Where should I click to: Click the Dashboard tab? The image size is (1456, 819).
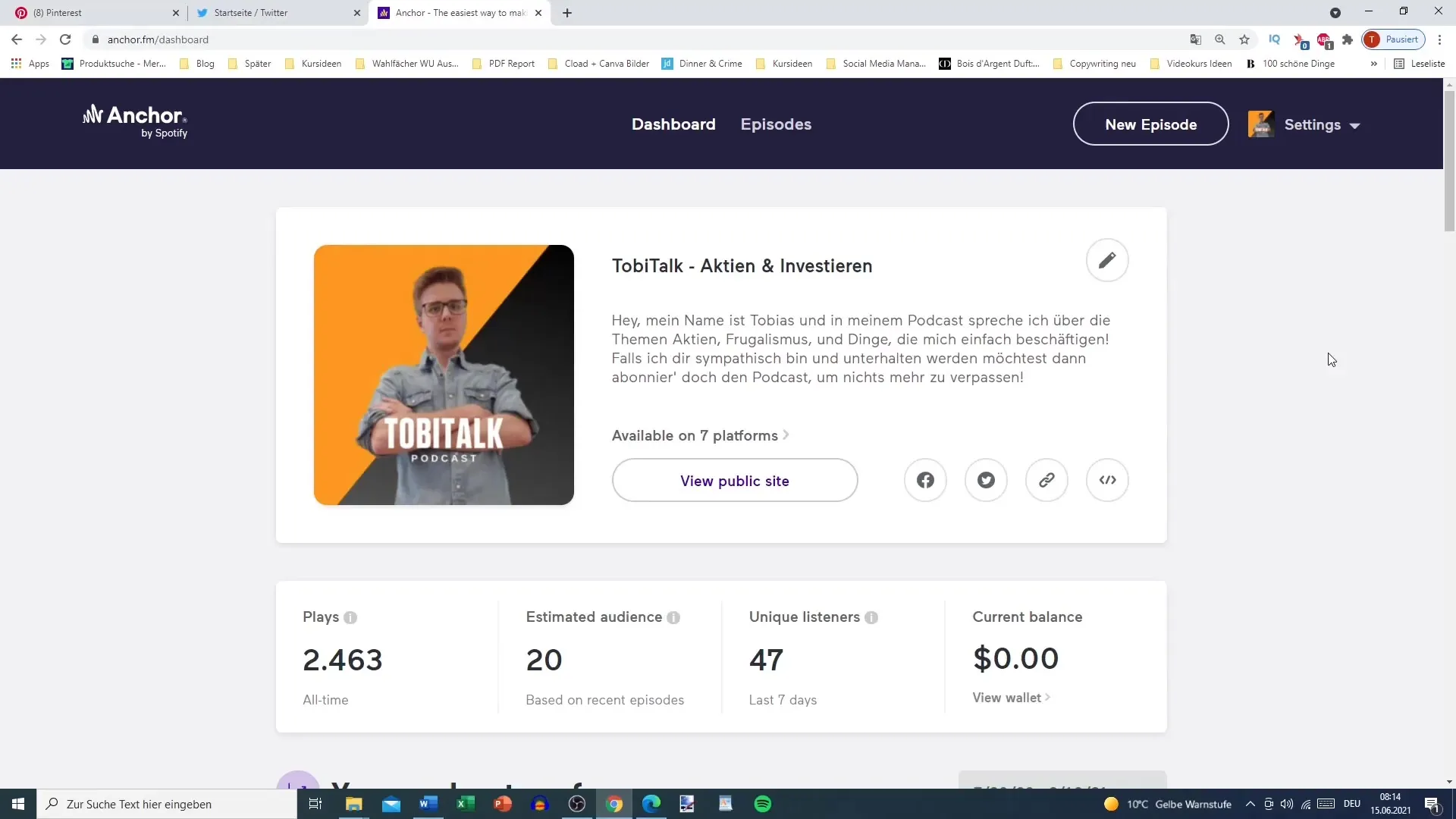[x=674, y=124]
